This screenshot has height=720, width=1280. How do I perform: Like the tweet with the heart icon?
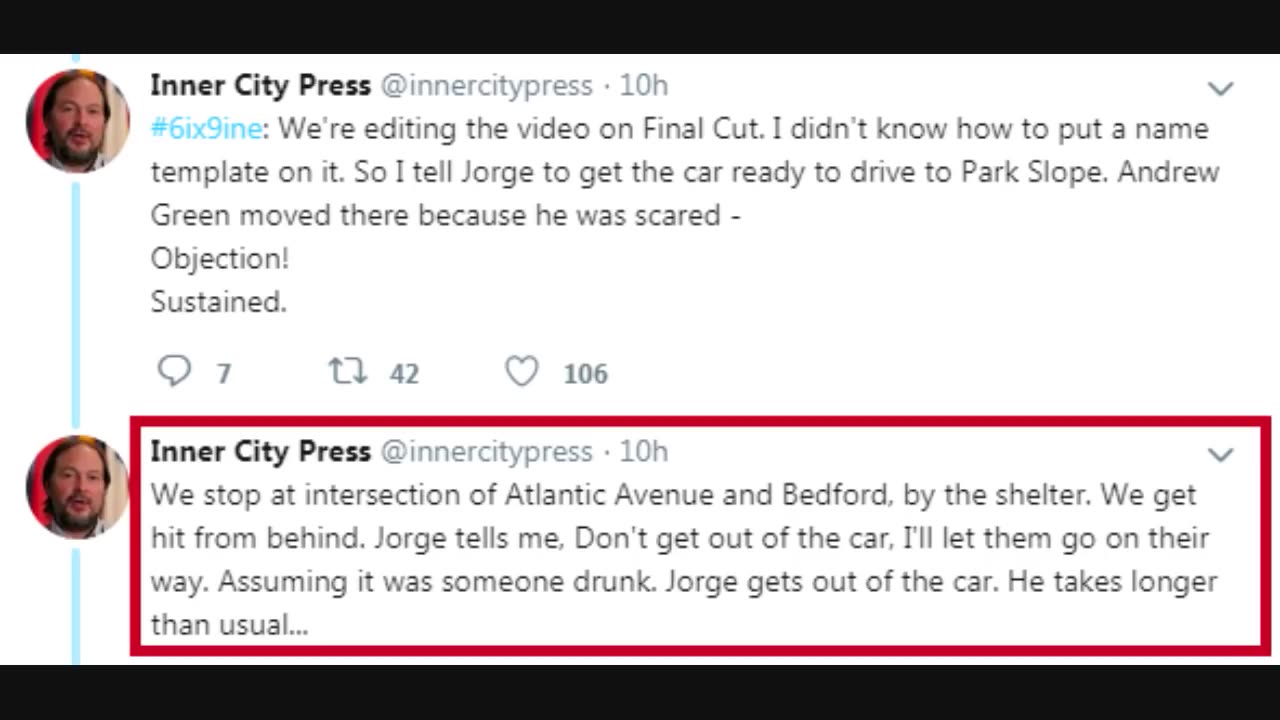(521, 372)
